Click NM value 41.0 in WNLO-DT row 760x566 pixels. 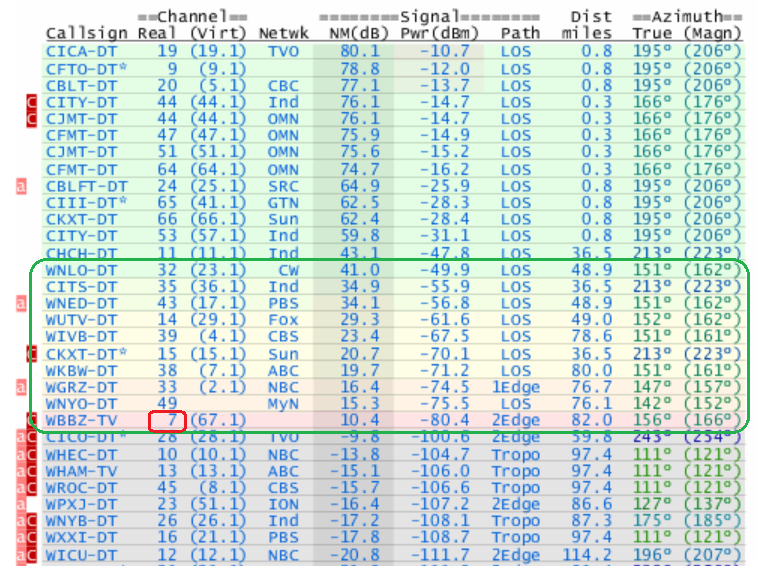point(359,270)
